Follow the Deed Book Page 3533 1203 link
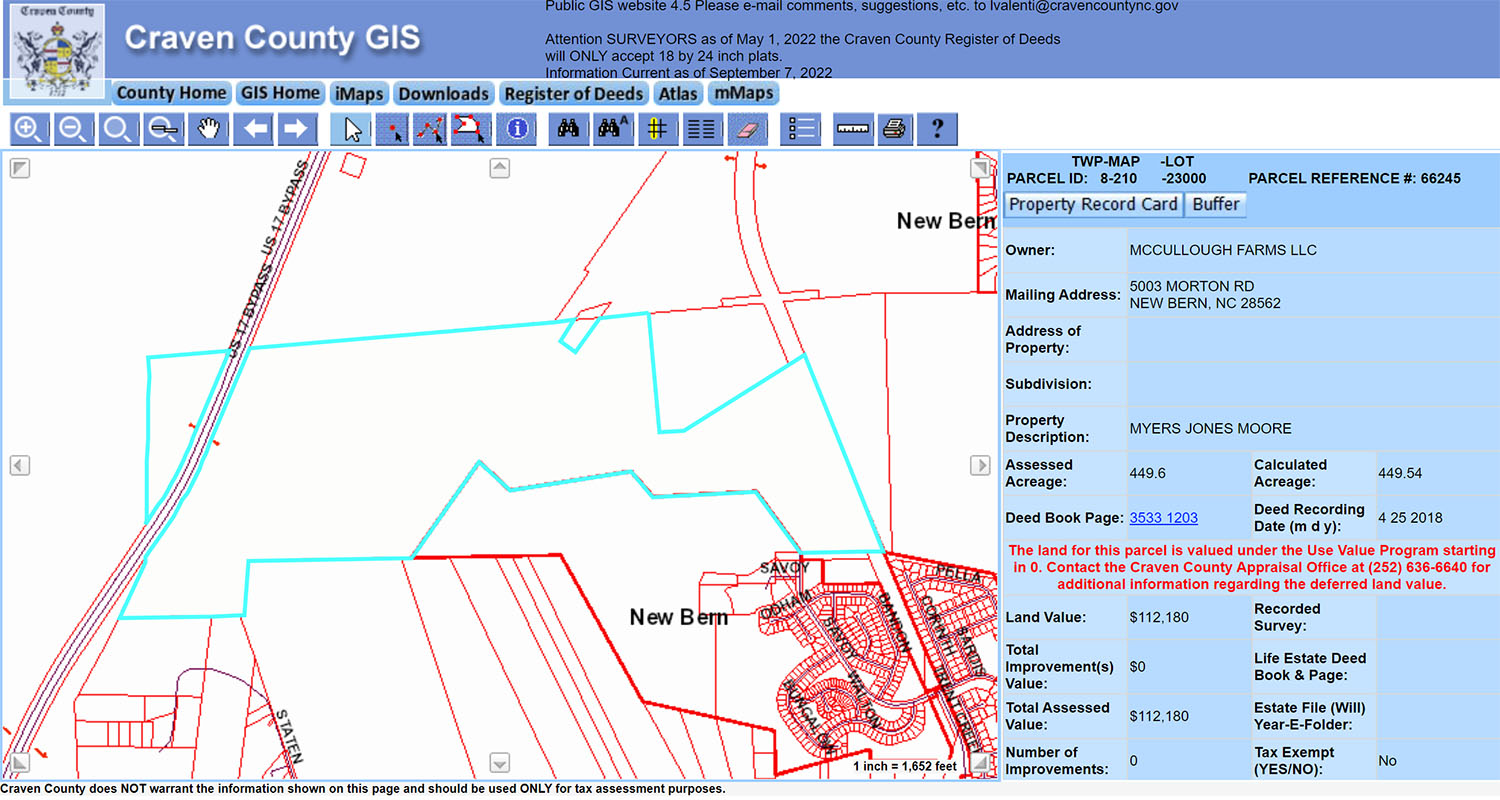1500x800 pixels. (x=1163, y=518)
